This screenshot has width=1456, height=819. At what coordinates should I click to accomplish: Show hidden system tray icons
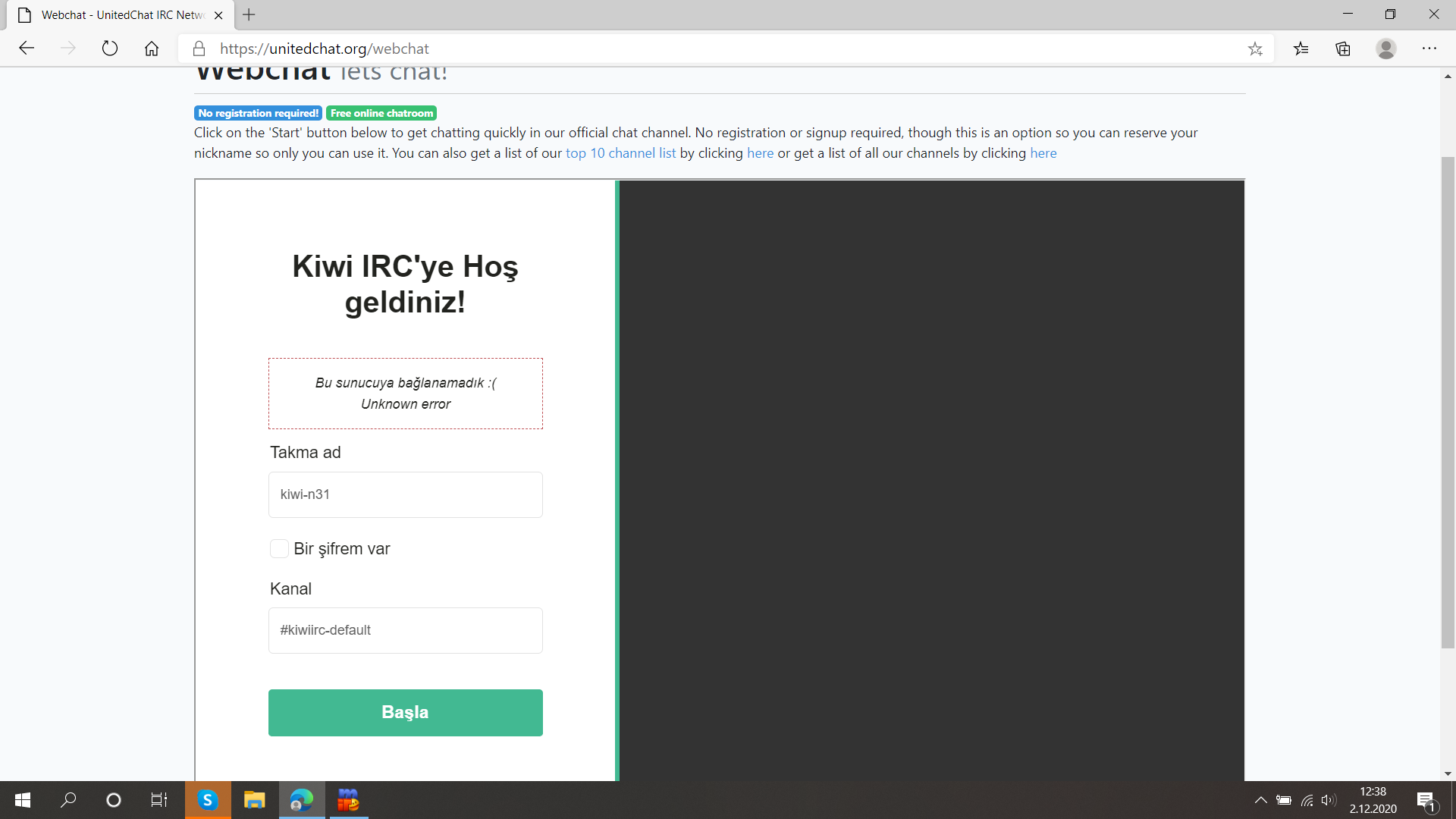coord(1260,800)
